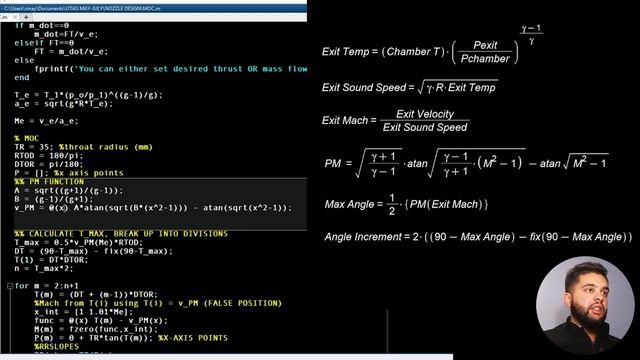Click the 'B = (g-1)/(g+1);' line
The width and height of the screenshot is (640, 360).
tap(54, 199)
